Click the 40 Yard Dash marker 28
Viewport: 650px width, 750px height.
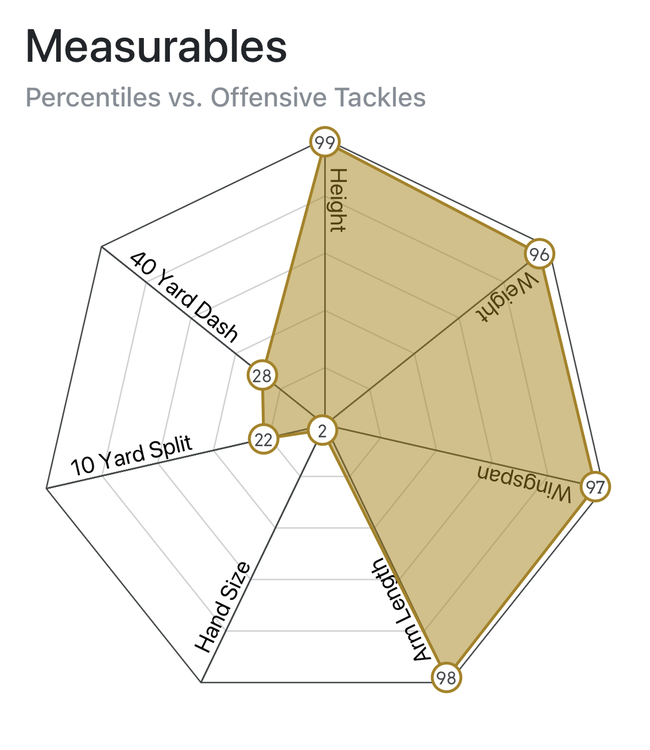[262, 375]
